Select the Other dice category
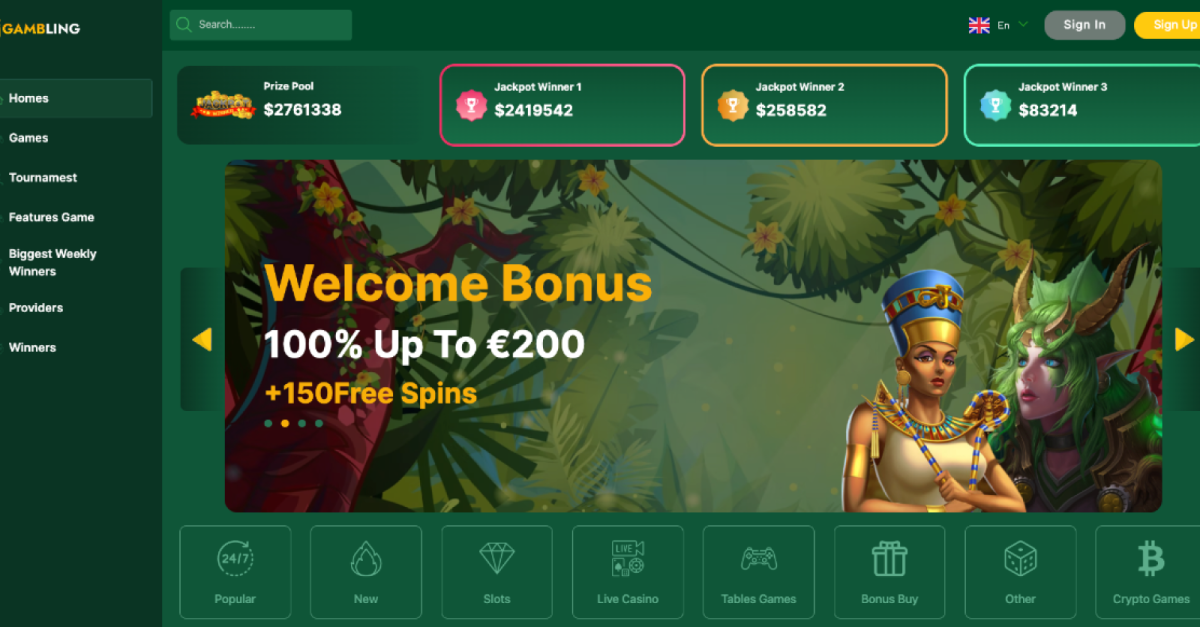The image size is (1200, 627). (1020, 572)
